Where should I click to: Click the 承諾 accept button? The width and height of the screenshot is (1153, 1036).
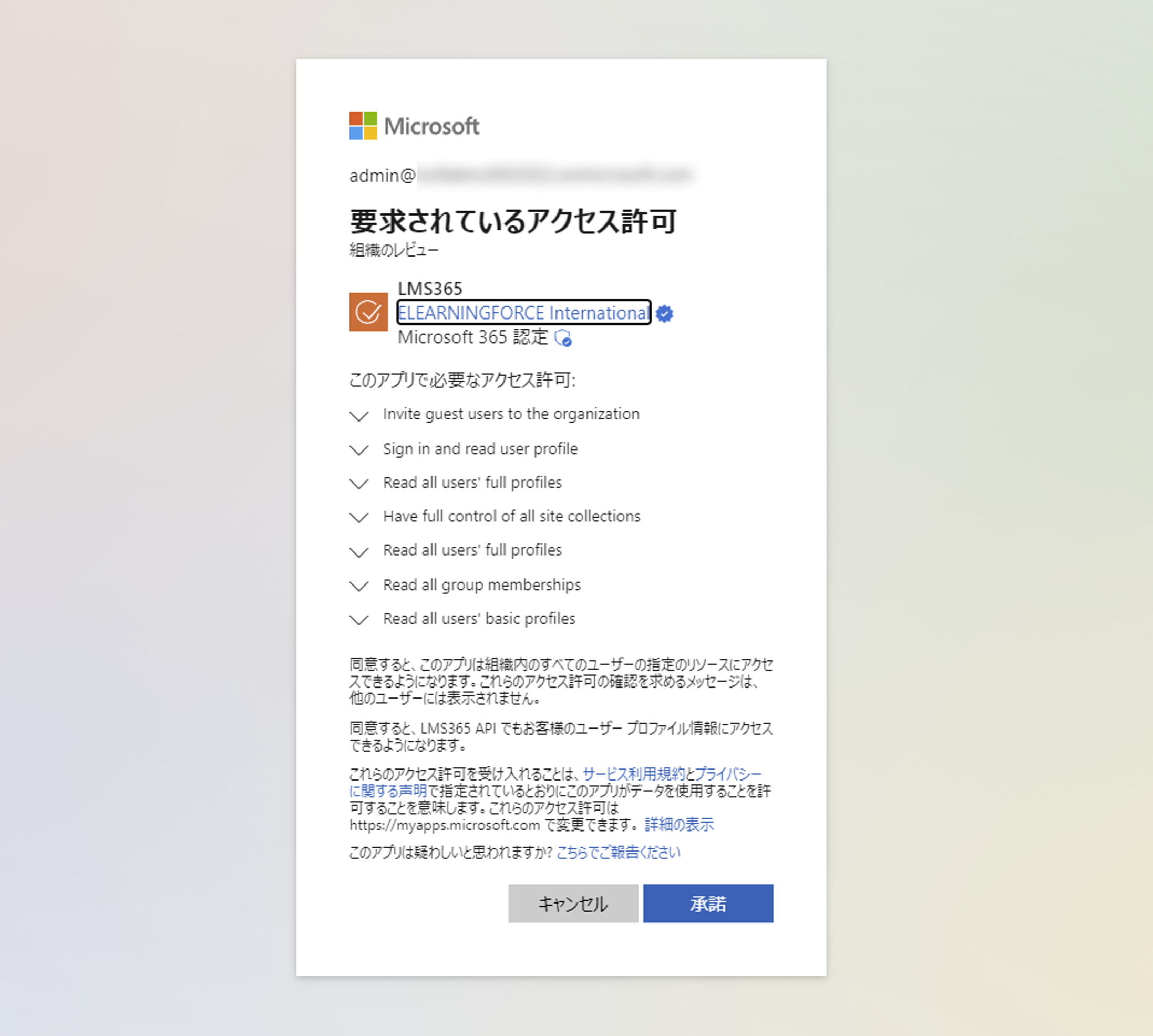coord(708,904)
